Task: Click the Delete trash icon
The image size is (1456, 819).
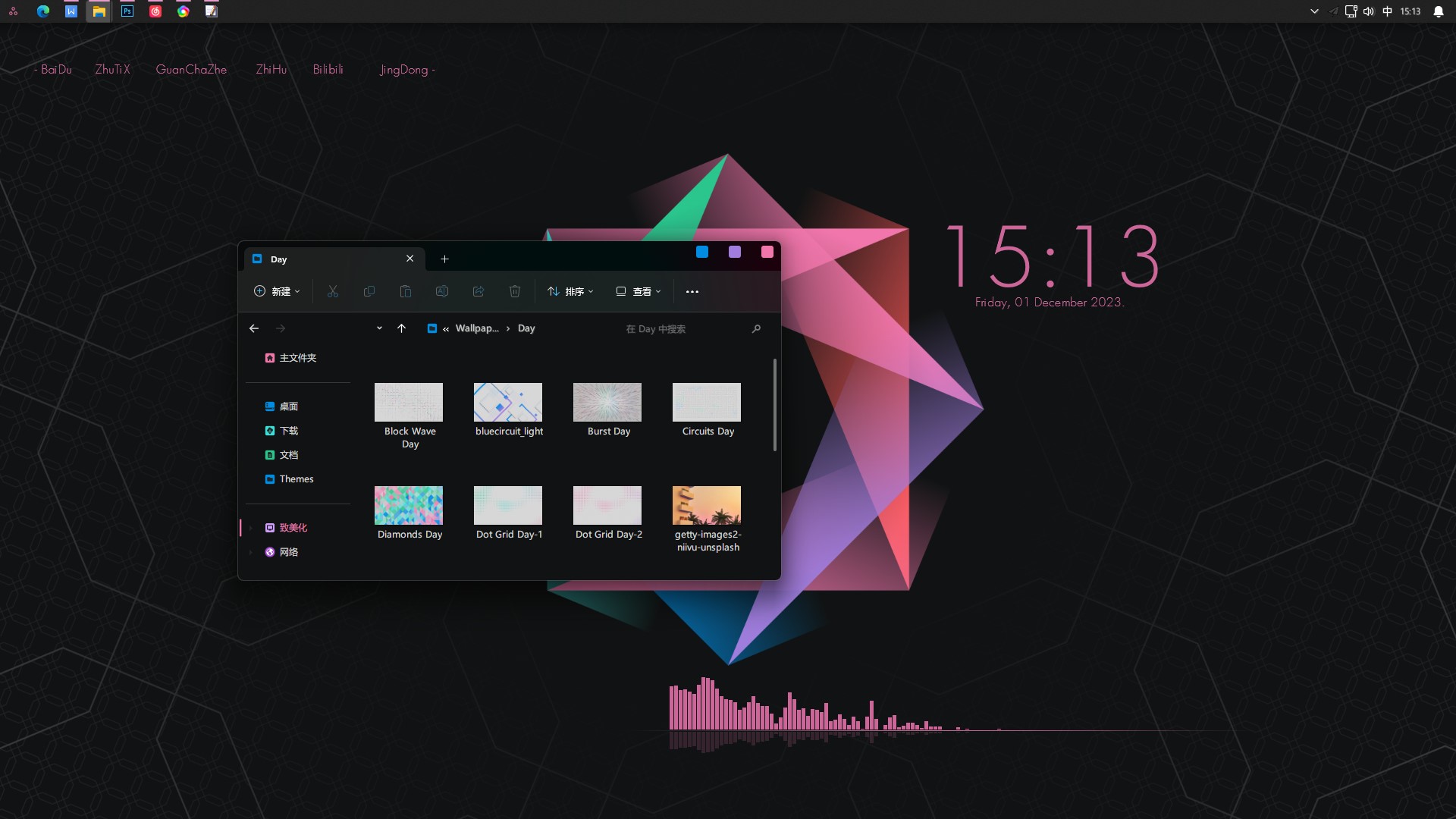Action: point(515,291)
